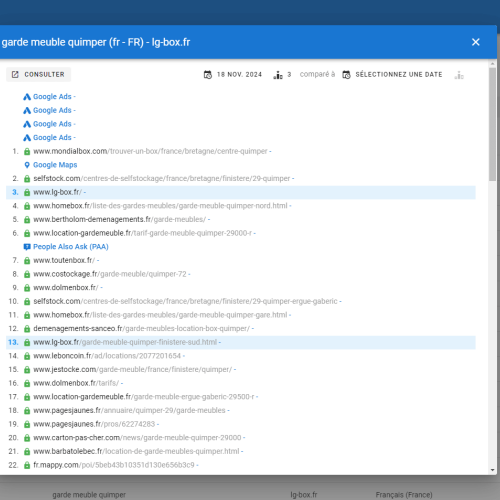Click the green padlock beside www.mondialbox.com
The width and height of the screenshot is (500, 500).
tap(27, 151)
